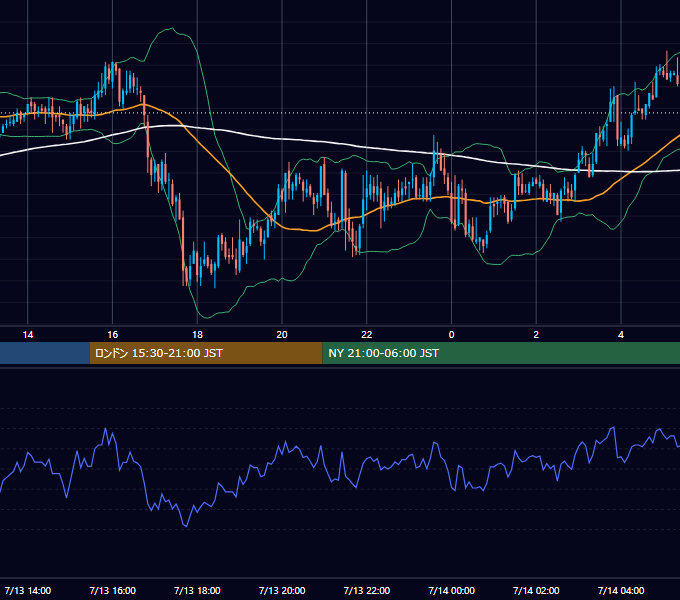Click the price chart time label 16
The height and width of the screenshot is (600, 680).
tap(112, 335)
